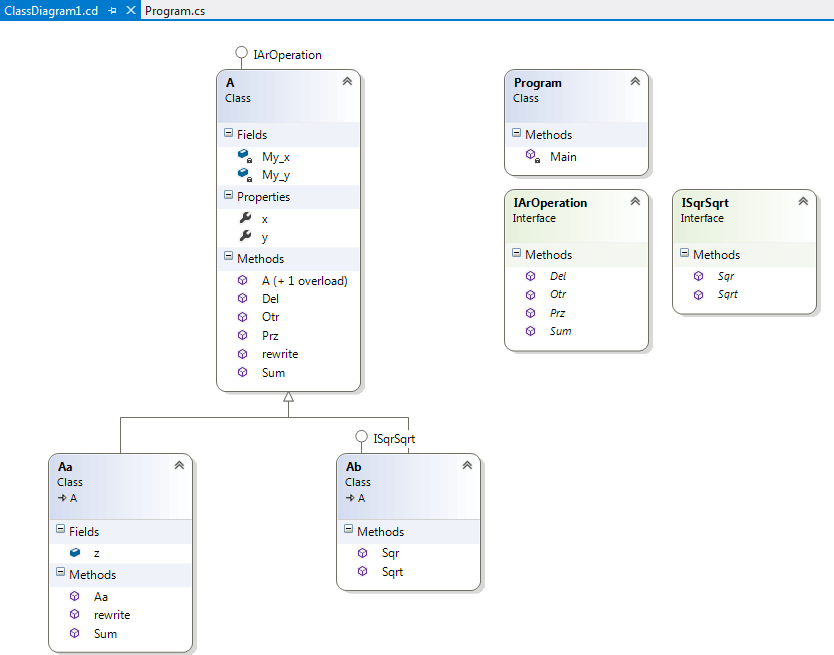This screenshot has width=834, height=655.
Task: Collapse the ISqrSqrt interface chevron
Action: click(x=803, y=201)
